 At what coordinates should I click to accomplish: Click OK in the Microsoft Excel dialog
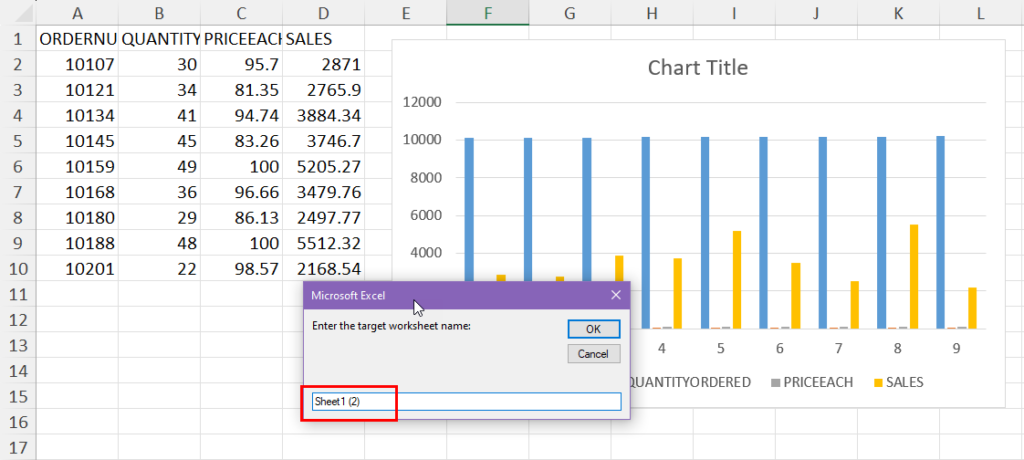click(x=593, y=329)
